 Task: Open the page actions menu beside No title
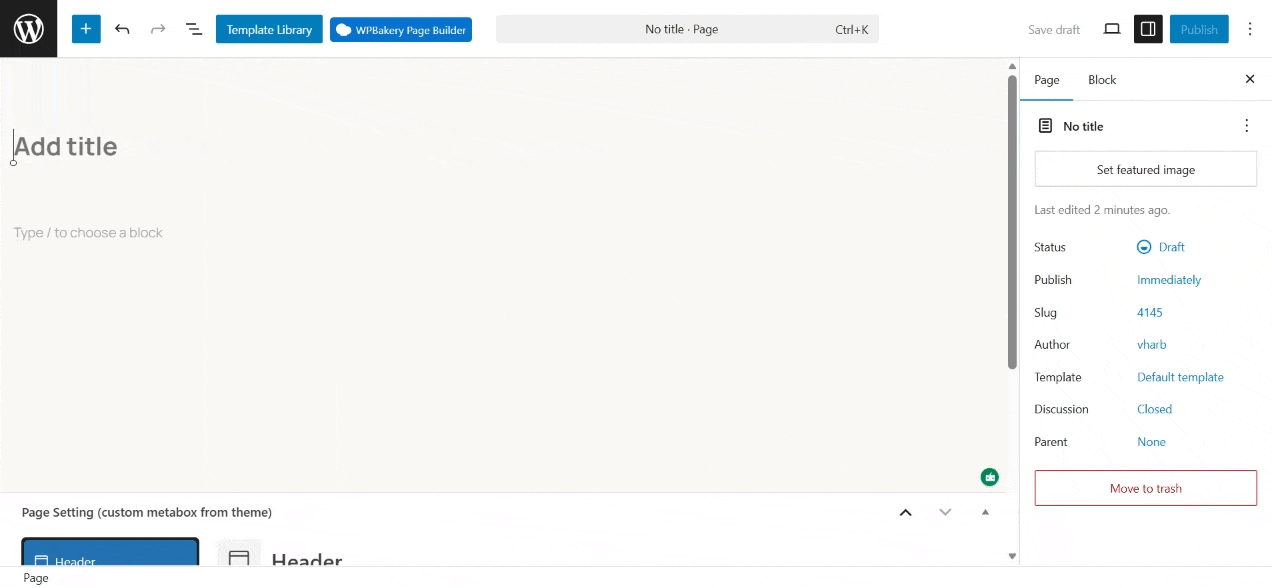coord(1246,125)
